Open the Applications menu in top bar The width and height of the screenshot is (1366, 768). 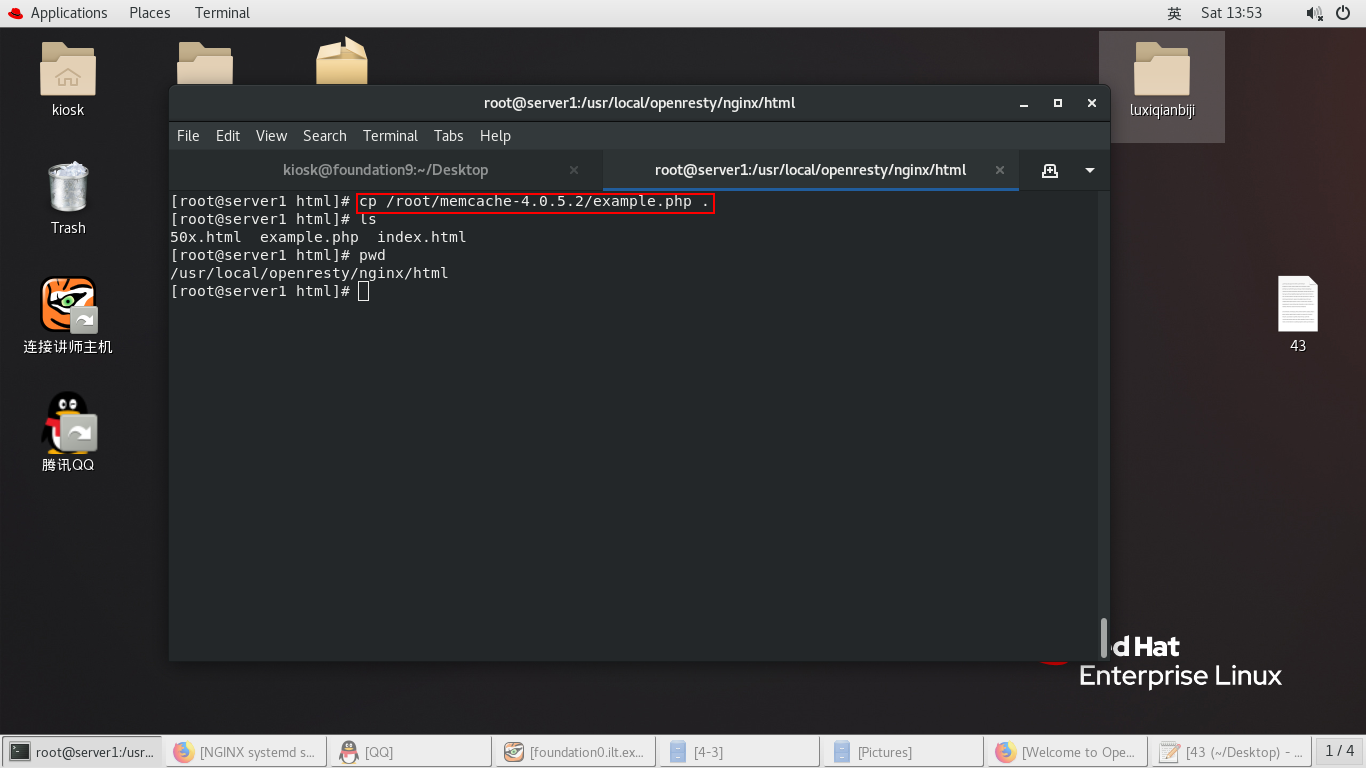coord(59,13)
